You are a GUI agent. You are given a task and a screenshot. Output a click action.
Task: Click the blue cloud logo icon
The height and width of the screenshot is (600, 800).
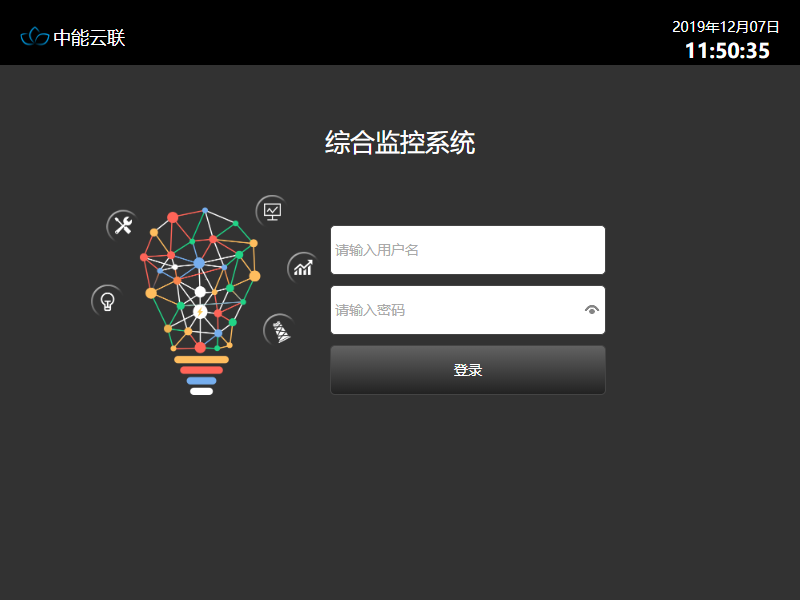tap(35, 37)
